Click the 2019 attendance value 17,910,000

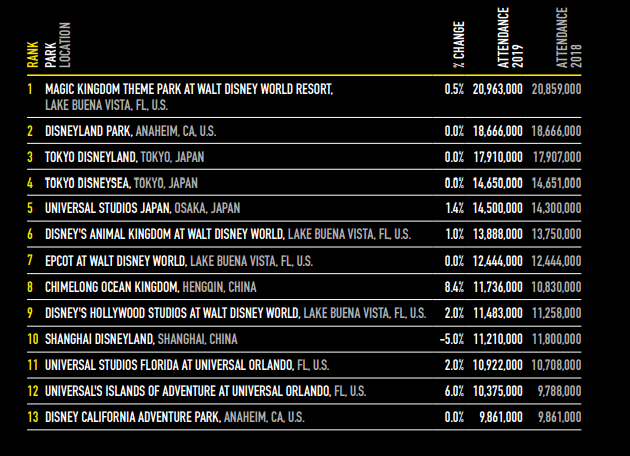coord(498,157)
